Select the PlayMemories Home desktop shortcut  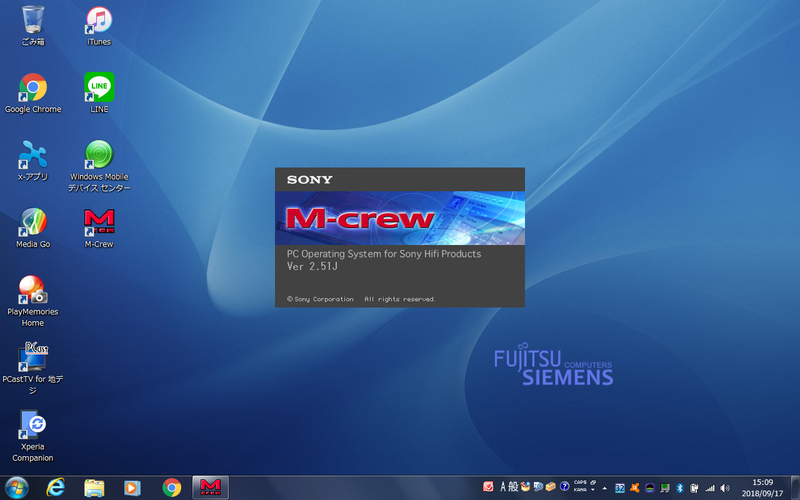pos(33,301)
